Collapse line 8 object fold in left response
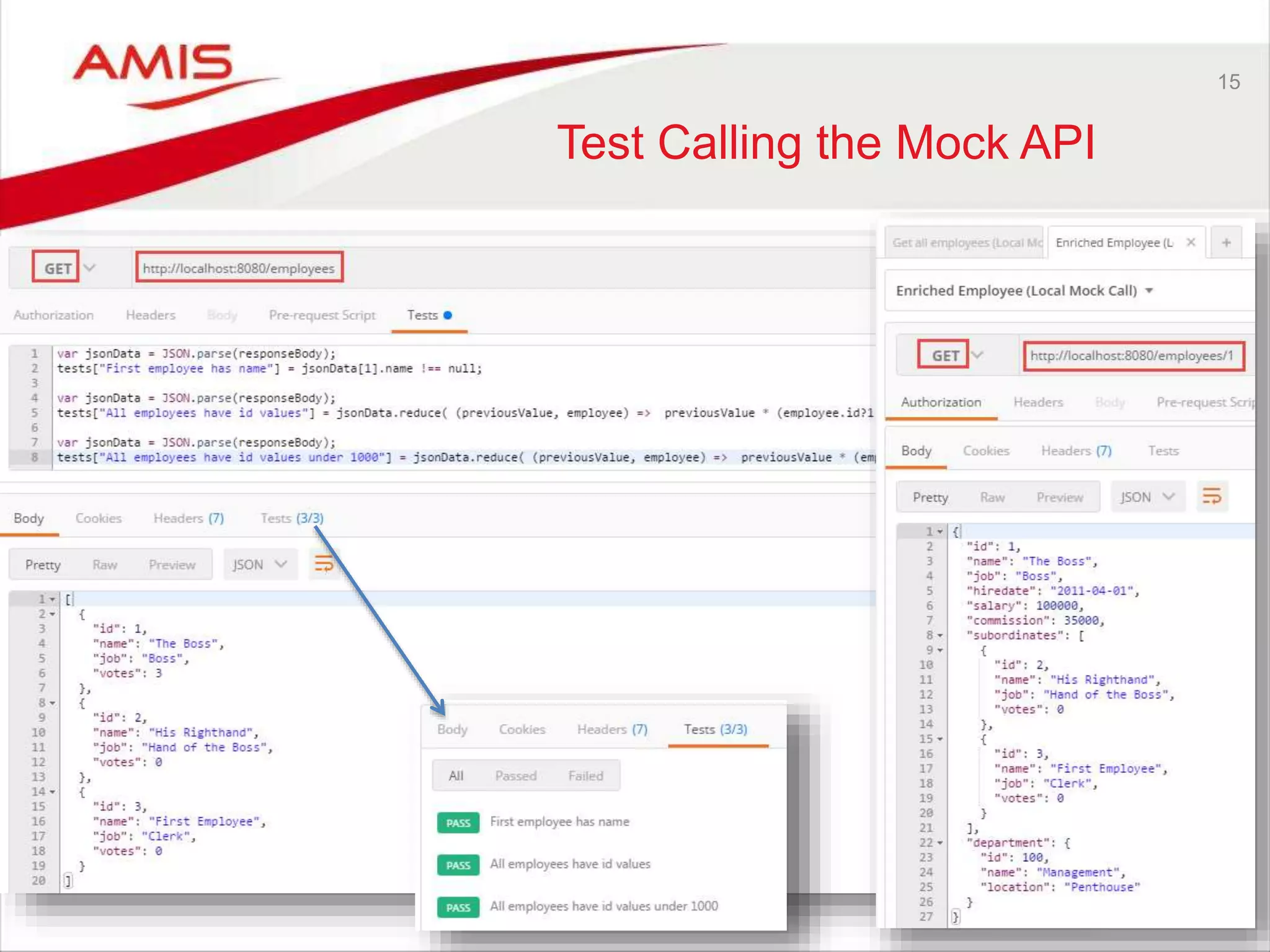 tap(52, 703)
